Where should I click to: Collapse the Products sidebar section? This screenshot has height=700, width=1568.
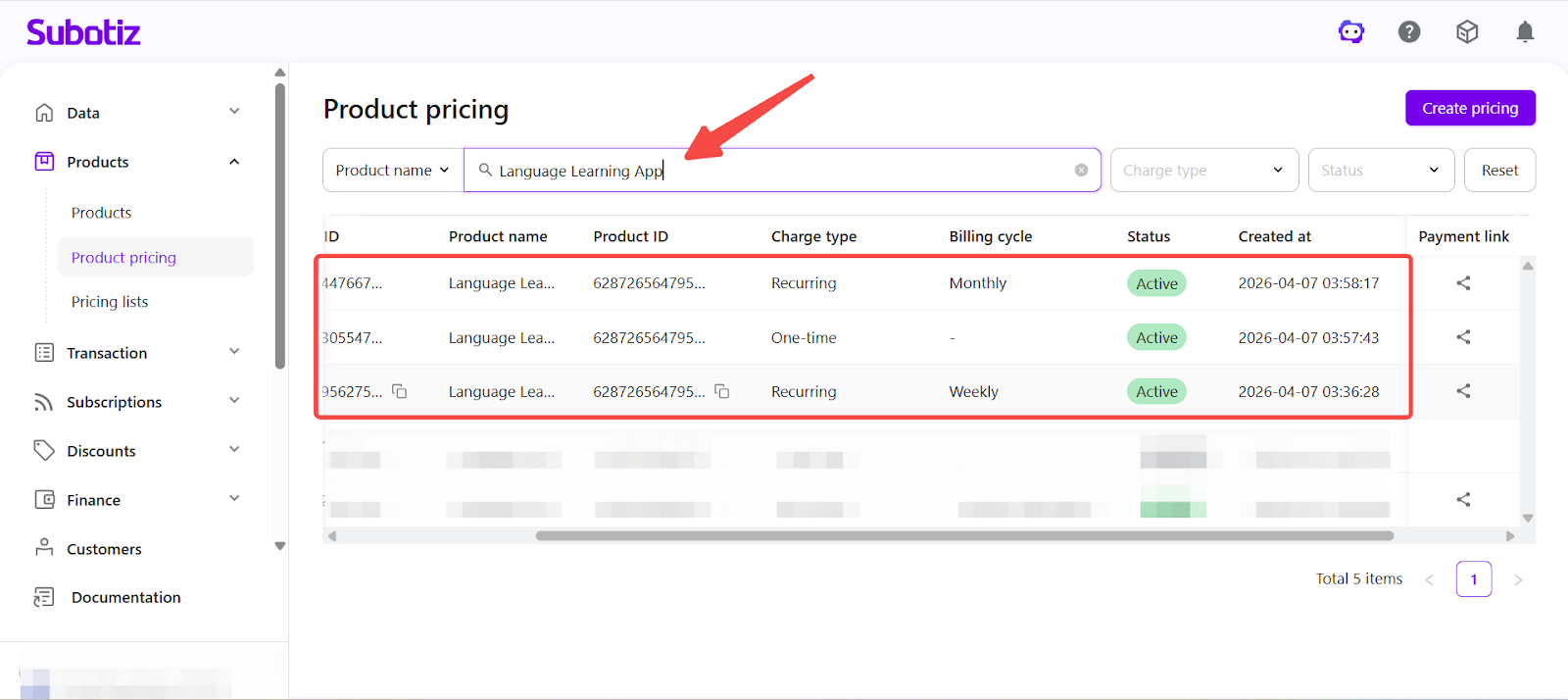(234, 162)
